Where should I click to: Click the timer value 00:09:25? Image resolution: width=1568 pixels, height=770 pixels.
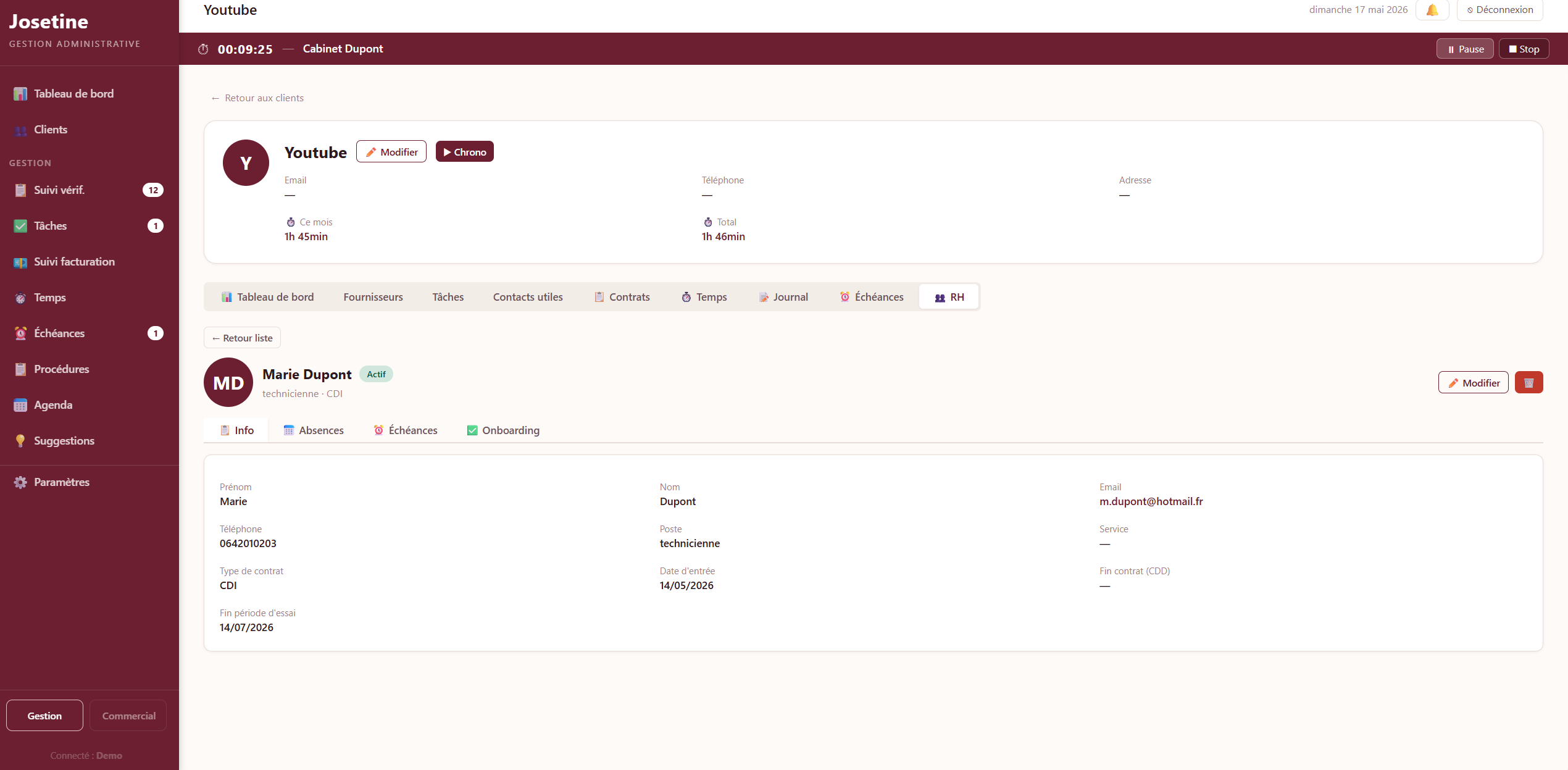(245, 49)
